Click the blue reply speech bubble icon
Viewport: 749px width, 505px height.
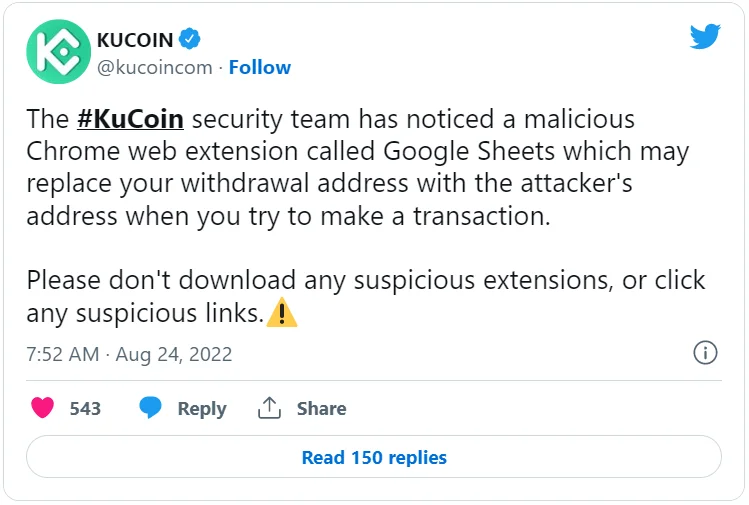(150, 408)
